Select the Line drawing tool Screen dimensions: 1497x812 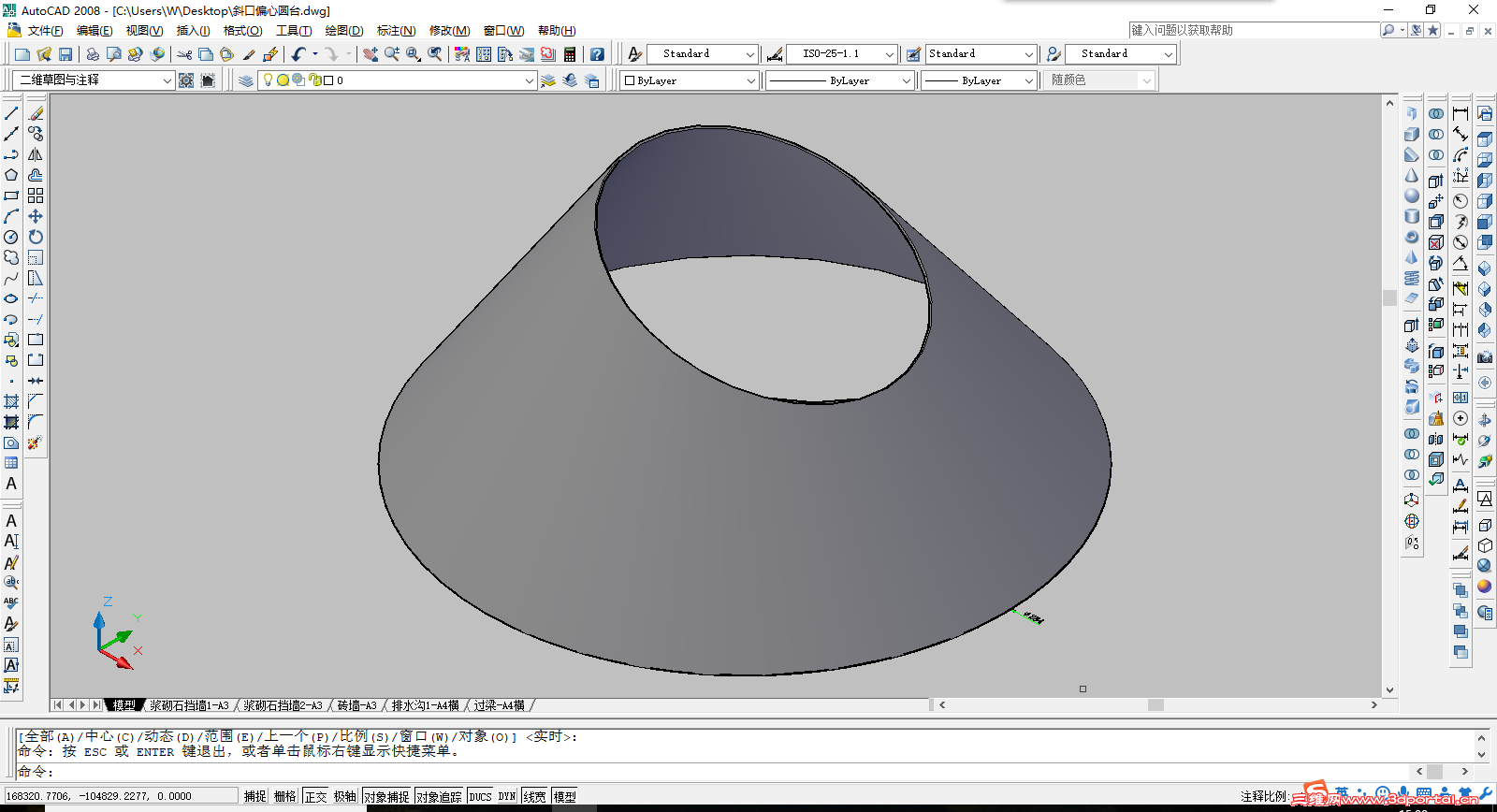point(11,113)
